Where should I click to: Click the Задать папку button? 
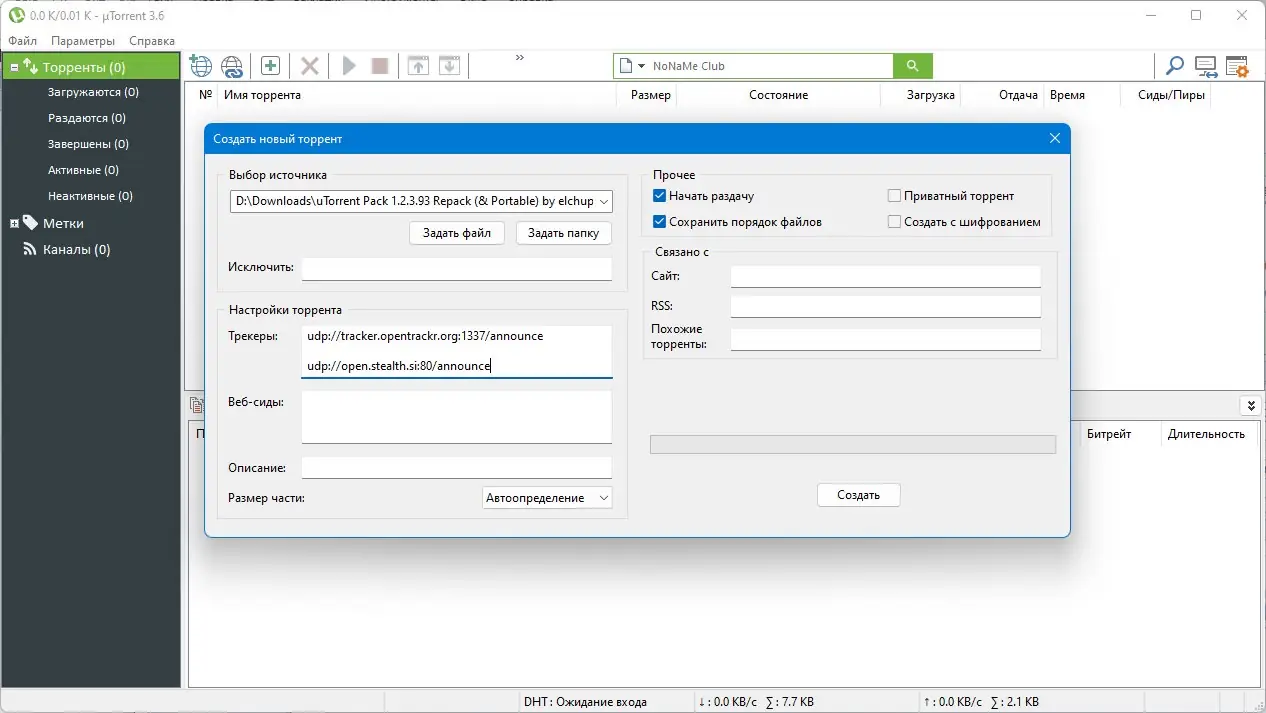(x=563, y=233)
